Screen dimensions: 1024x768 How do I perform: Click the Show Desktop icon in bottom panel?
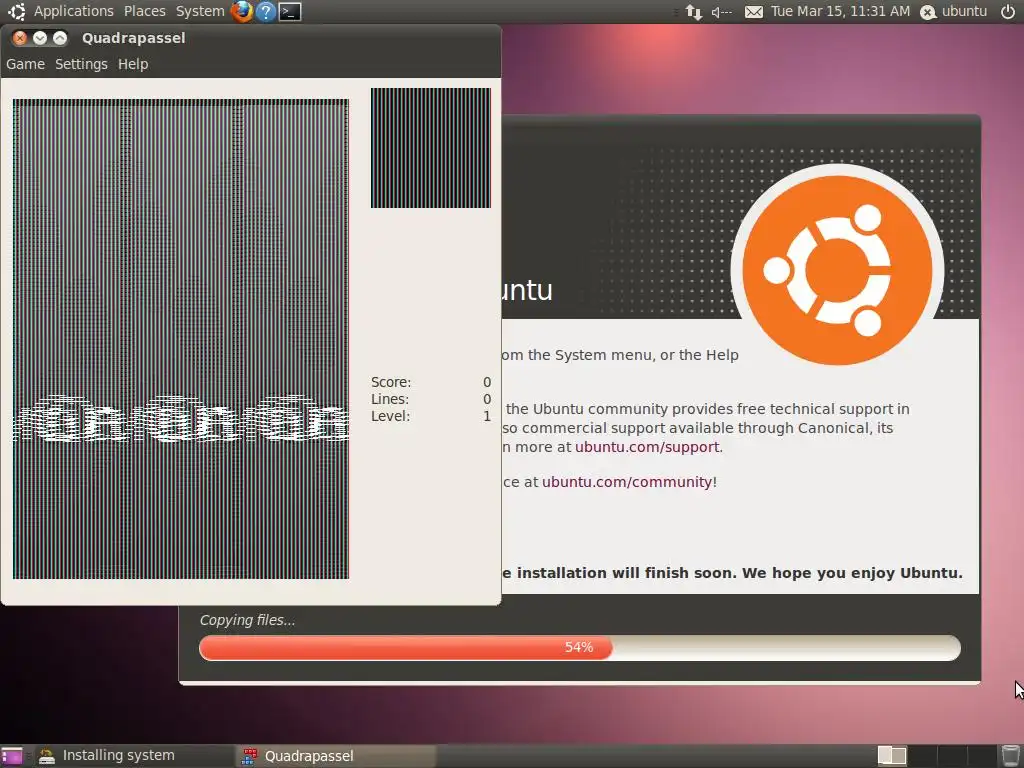tap(12, 756)
